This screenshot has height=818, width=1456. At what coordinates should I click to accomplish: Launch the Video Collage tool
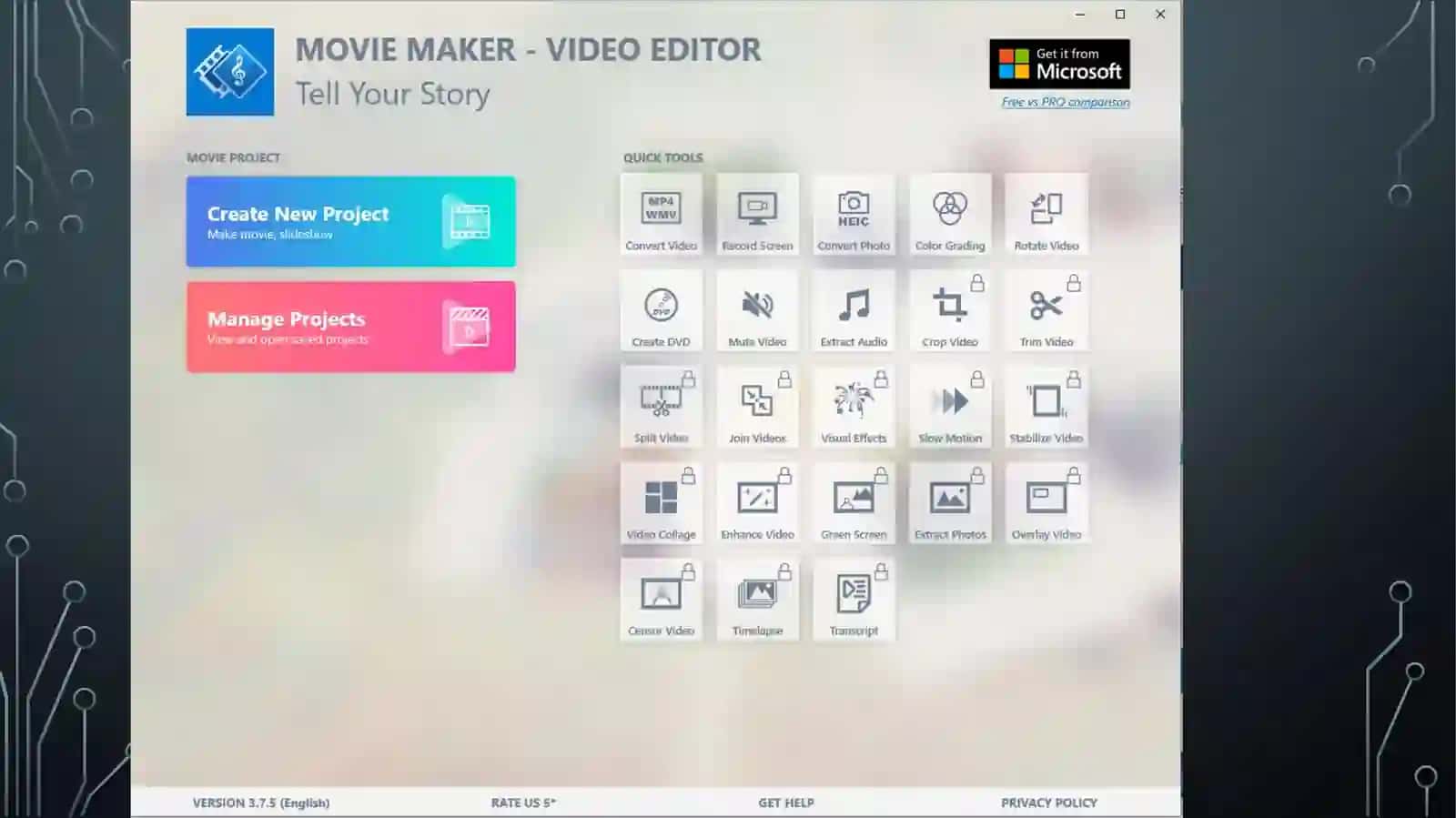tap(662, 503)
